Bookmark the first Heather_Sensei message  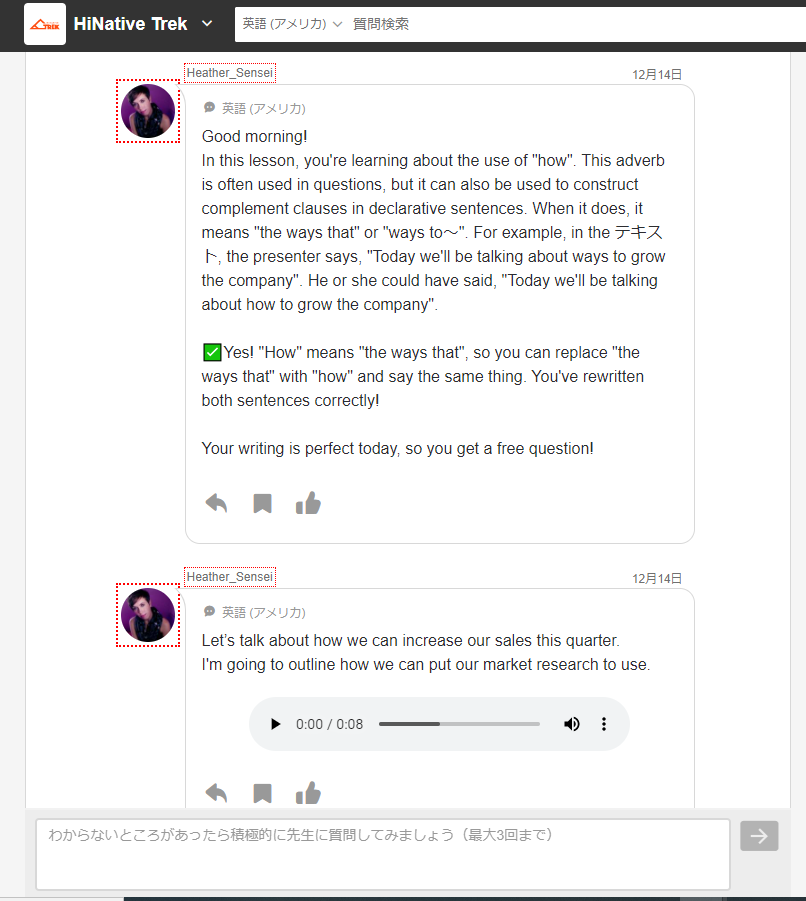263,503
